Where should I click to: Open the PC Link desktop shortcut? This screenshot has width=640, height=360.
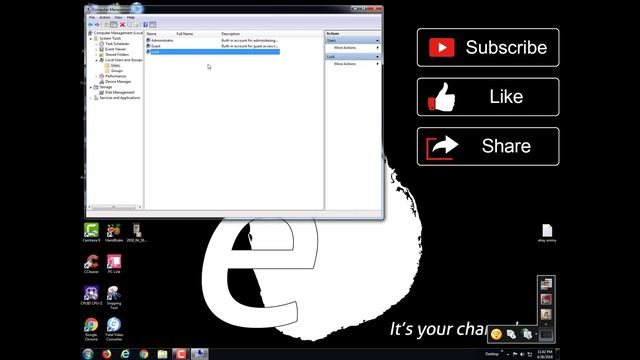pos(114,264)
